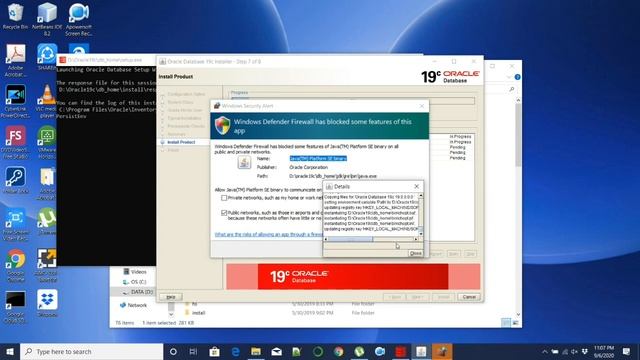Viewport: 640px width, 360px height.
Task: Show hidden system tray icons
Action: [544, 351]
